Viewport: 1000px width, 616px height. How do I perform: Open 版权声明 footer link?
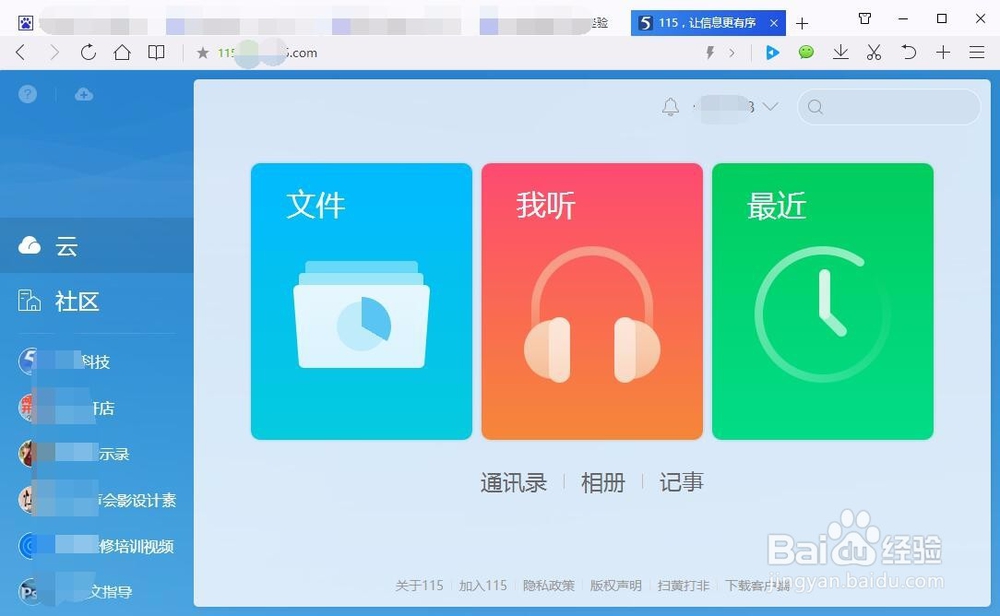click(x=615, y=585)
